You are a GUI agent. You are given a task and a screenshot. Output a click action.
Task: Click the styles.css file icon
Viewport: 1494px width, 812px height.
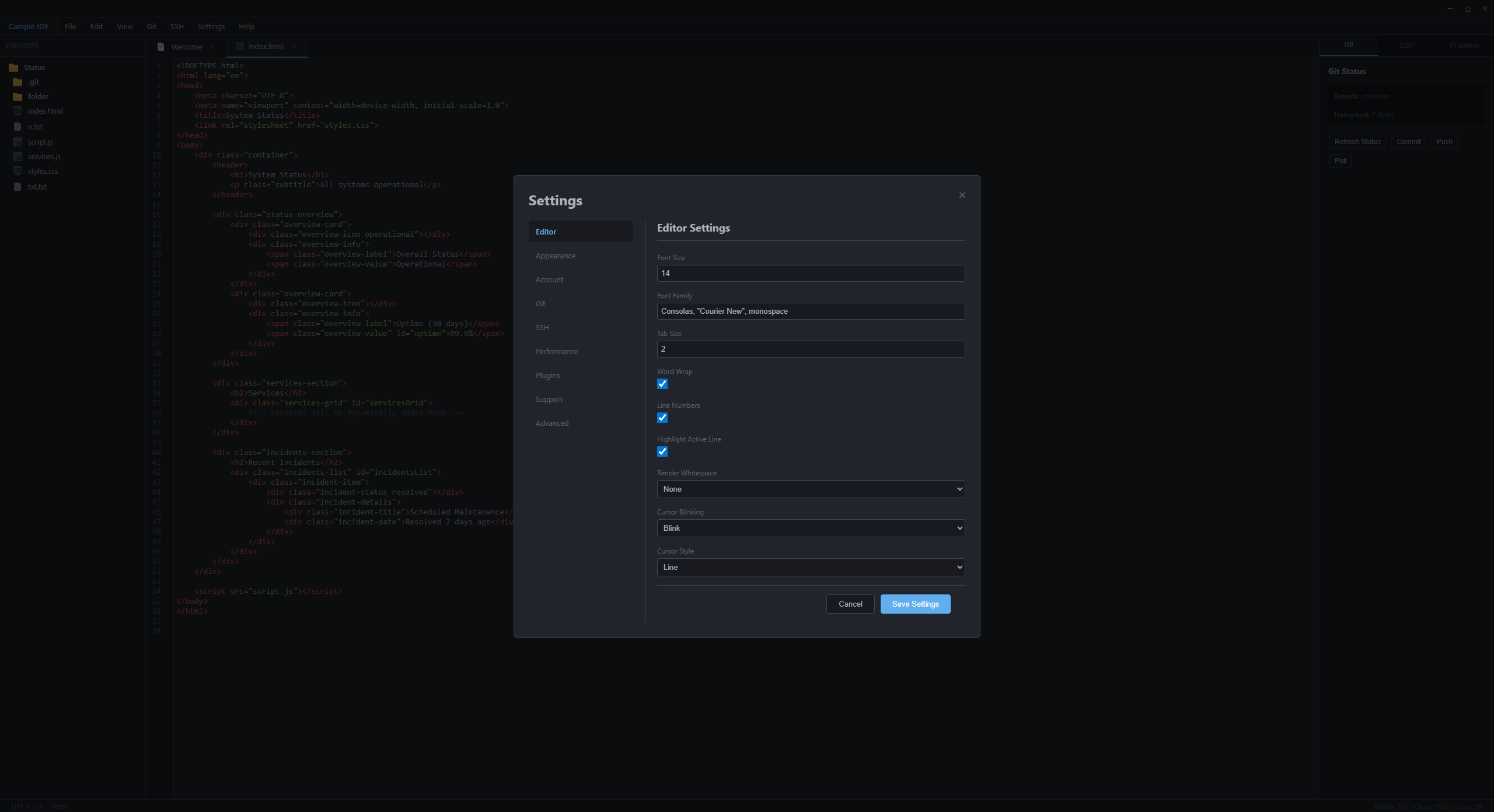coord(18,171)
